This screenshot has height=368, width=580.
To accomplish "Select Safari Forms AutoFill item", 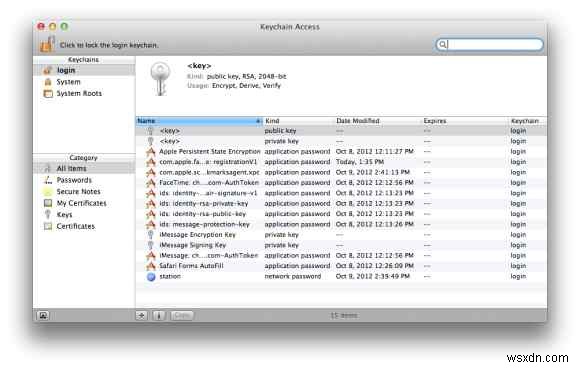I will point(341,266).
